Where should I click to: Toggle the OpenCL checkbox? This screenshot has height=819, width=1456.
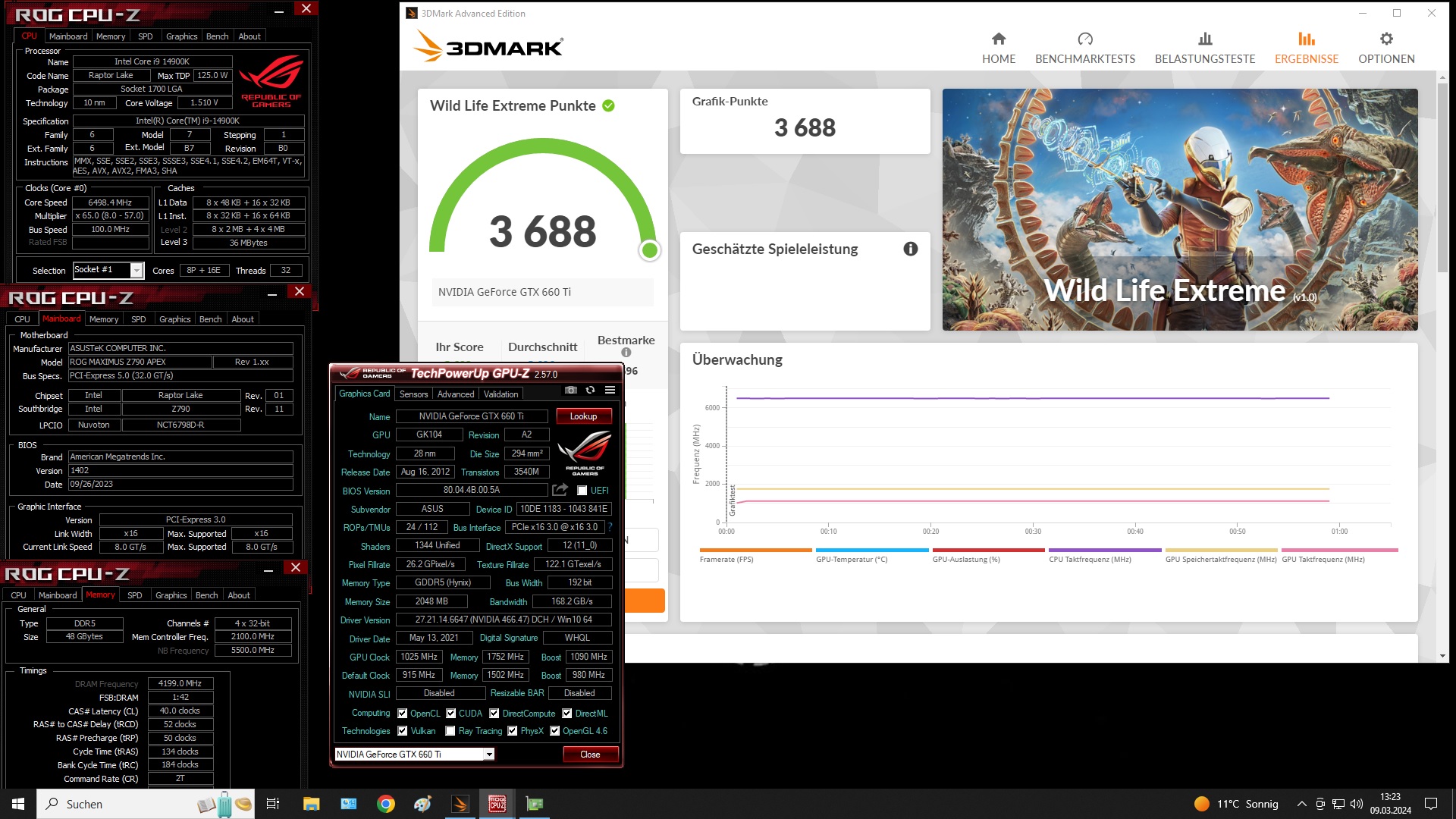tap(403, 714)
